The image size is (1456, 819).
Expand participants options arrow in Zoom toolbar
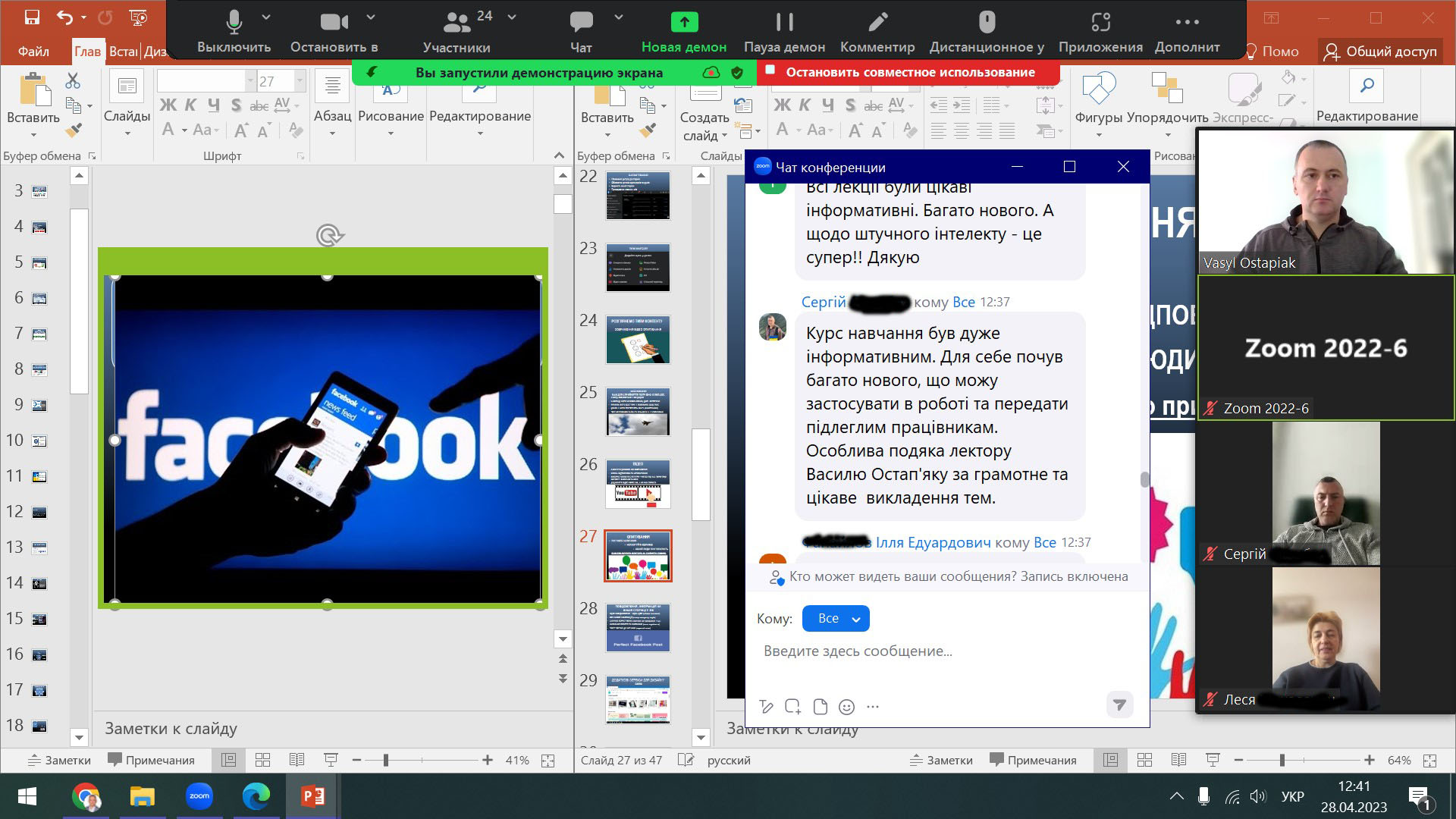(x=512, y=17)
